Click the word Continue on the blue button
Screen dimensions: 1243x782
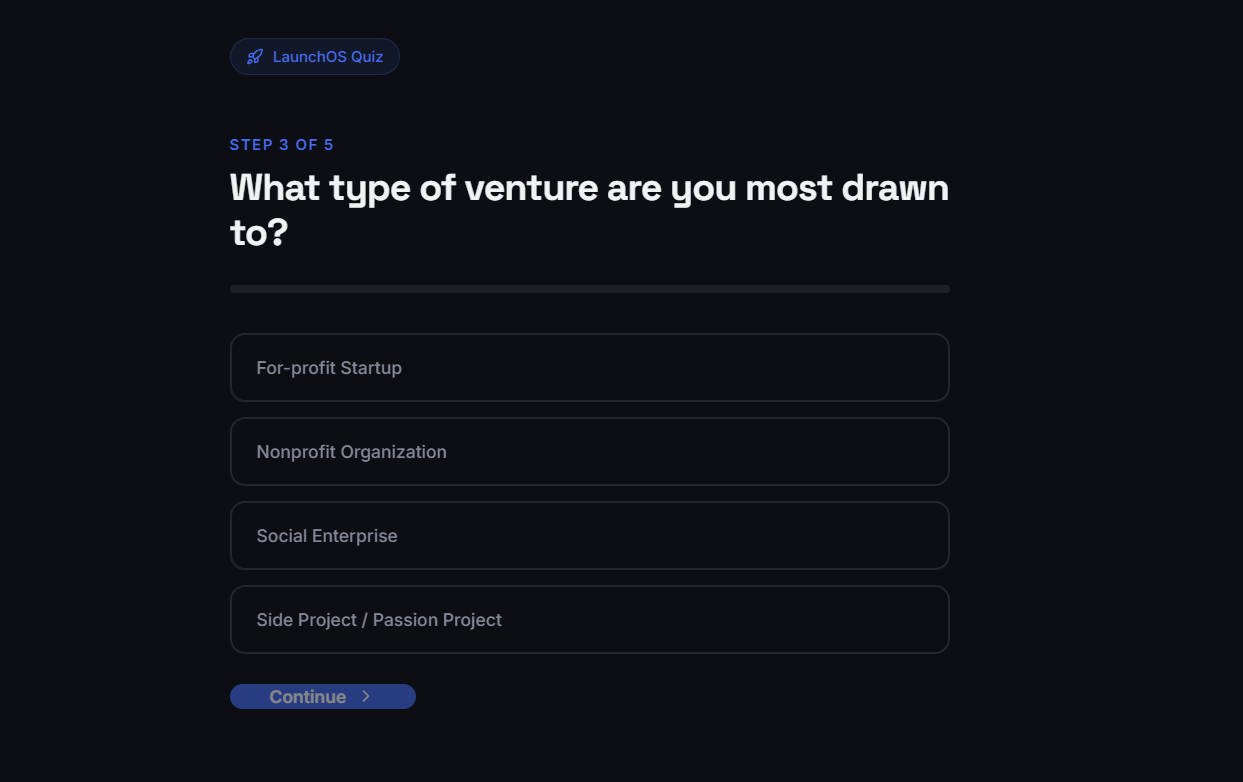point(308,697)
